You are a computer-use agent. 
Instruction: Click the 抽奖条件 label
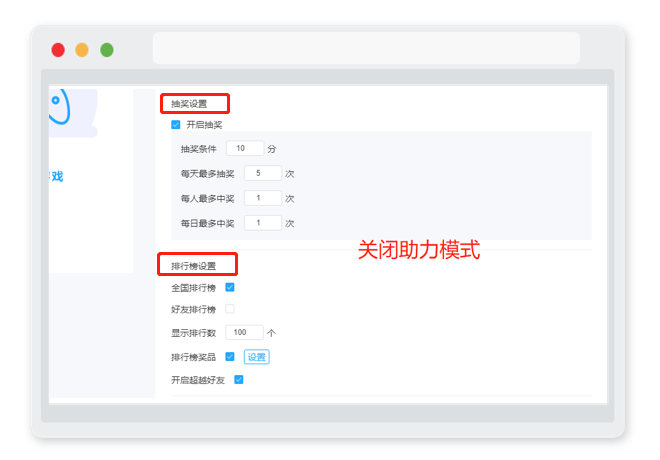click(x=199, y=149)
